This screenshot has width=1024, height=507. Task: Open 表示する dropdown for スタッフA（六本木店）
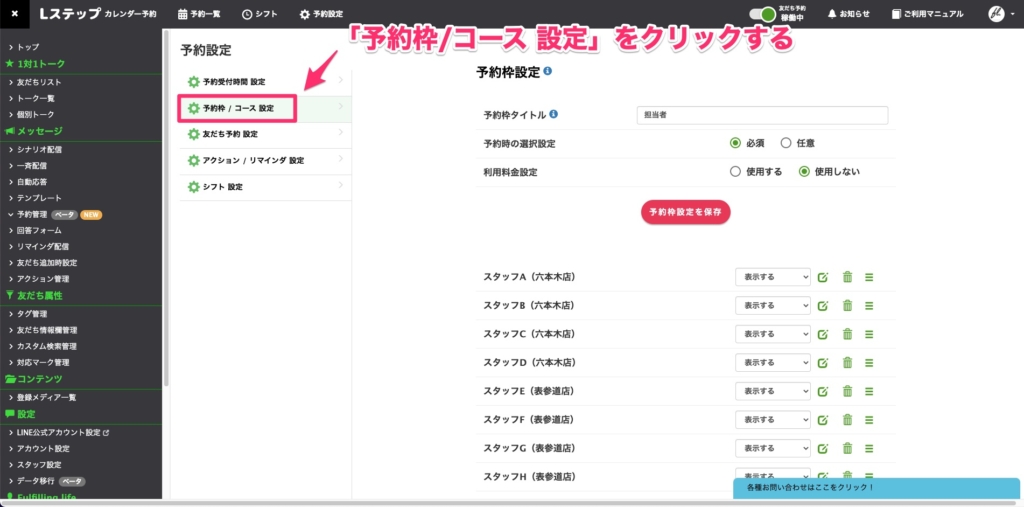coord(771,277)
